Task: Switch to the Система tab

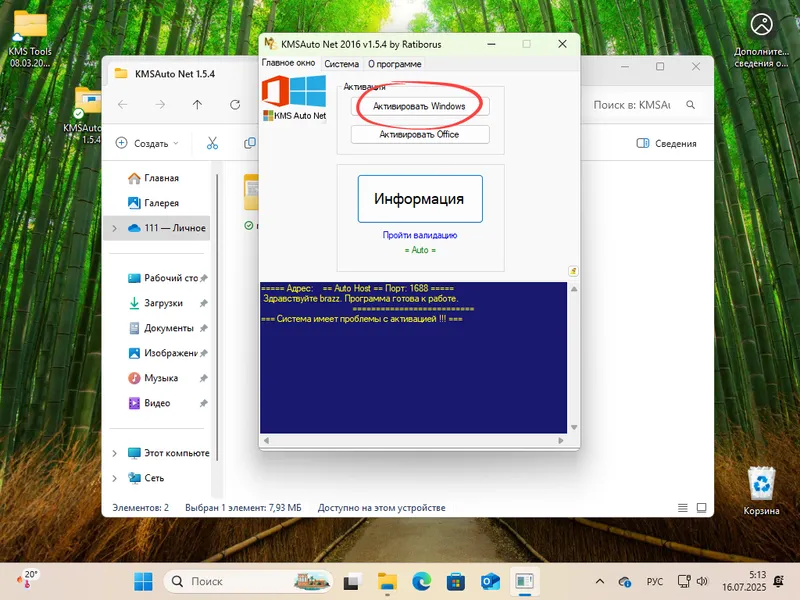Action: pos(342,62)
